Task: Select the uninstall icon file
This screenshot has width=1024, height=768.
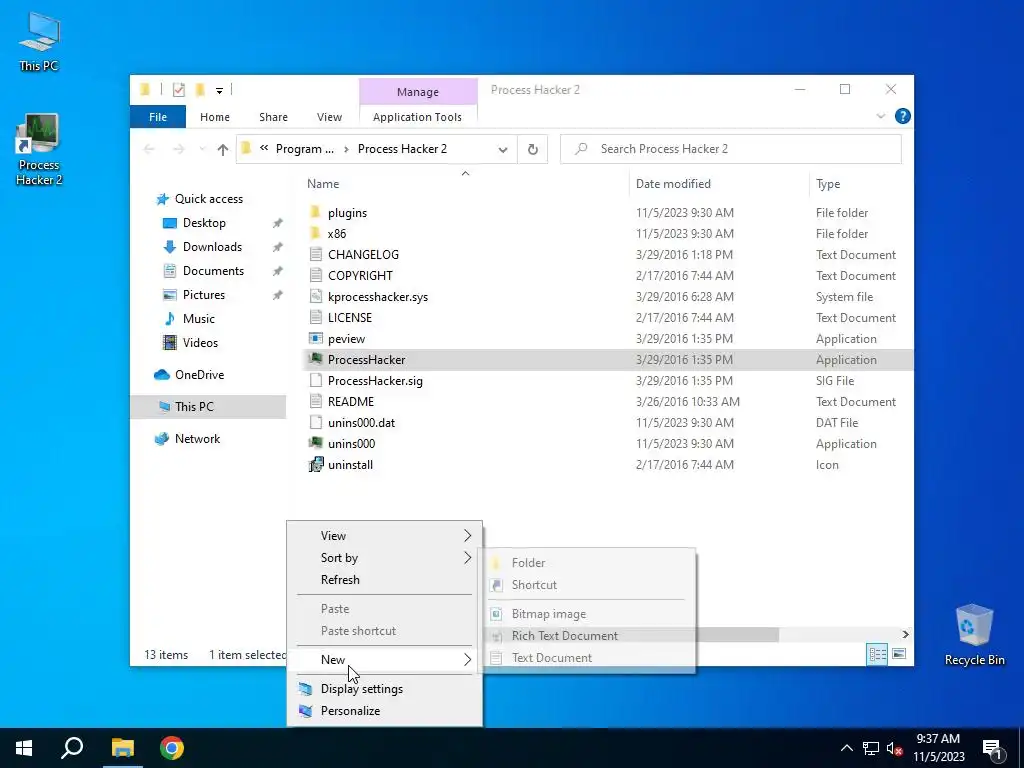Action: tap(316, 464)
